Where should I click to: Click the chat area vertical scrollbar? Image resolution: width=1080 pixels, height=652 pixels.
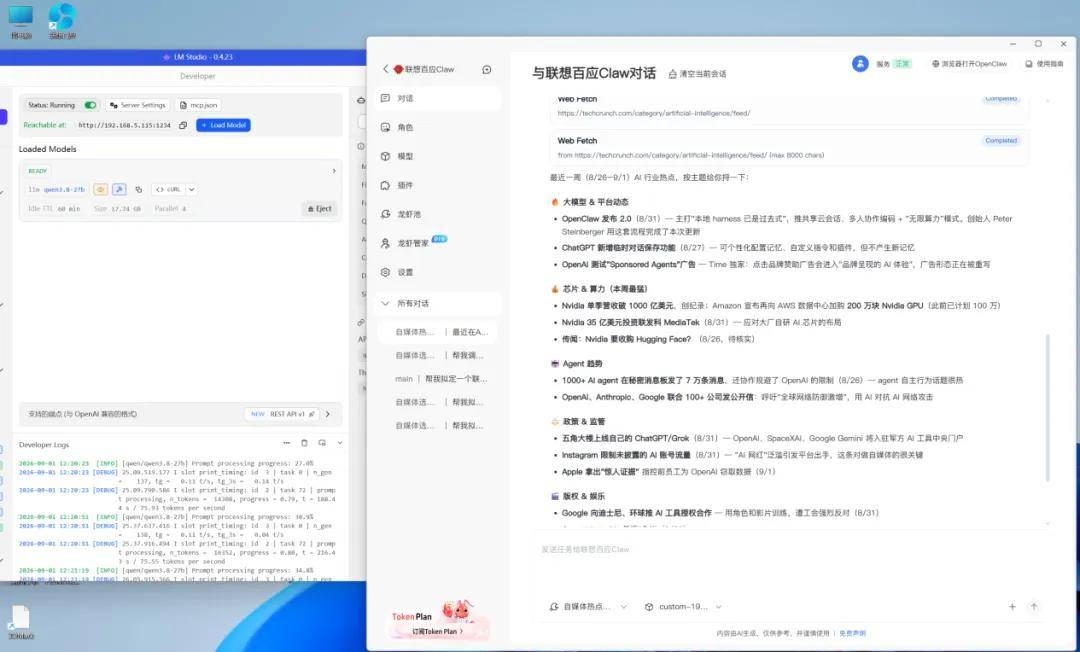pyautogui.click(x=1048, y=407)
